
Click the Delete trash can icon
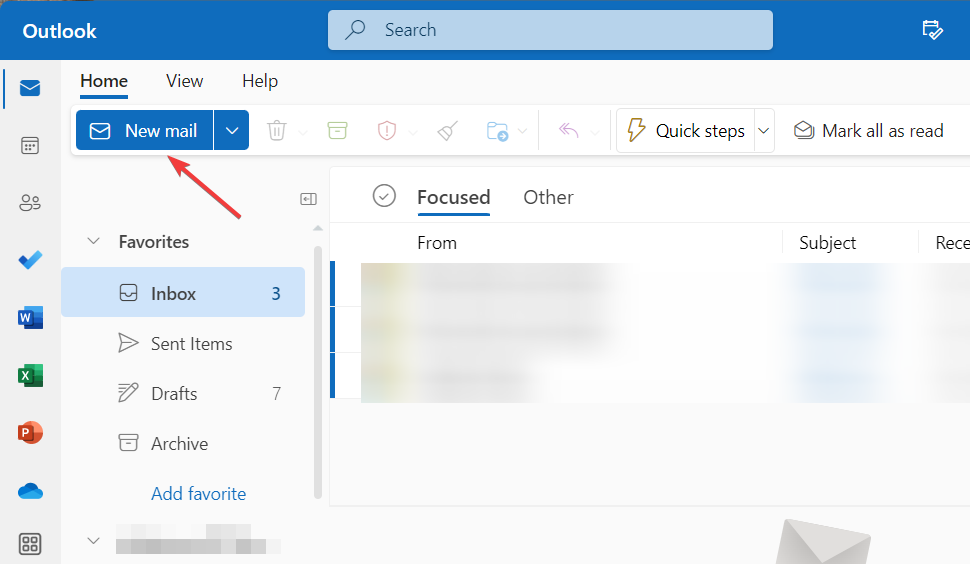click(277, 130)
